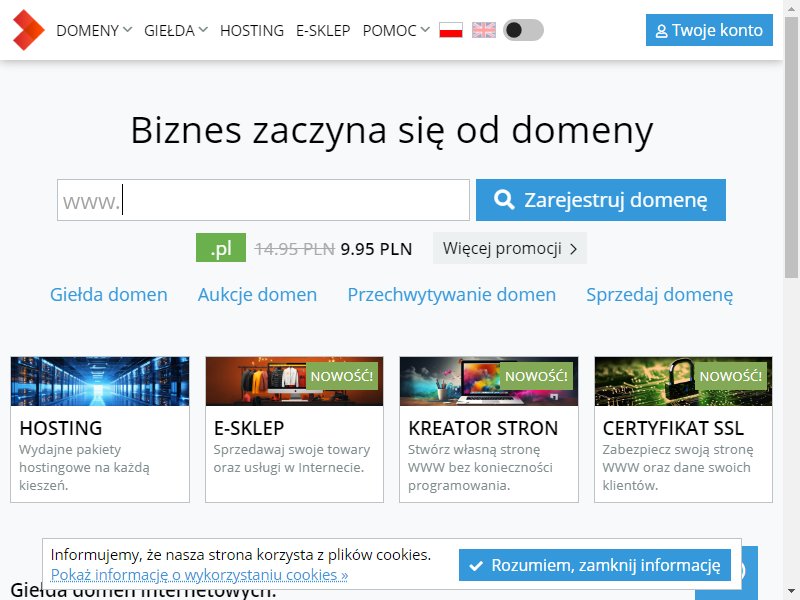Click Rozumiem, zamknij informację cookie button
The width and height of the screenshot is (800, 600).
coord(595,565)
